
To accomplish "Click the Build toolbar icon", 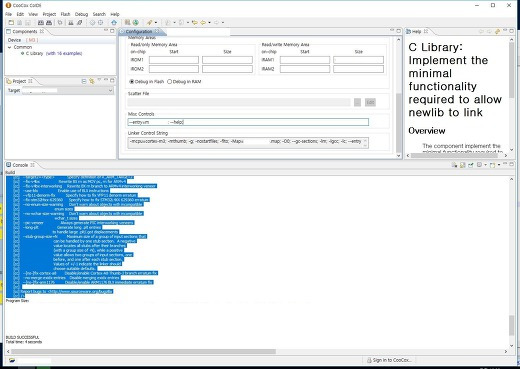I will [41, 23].
